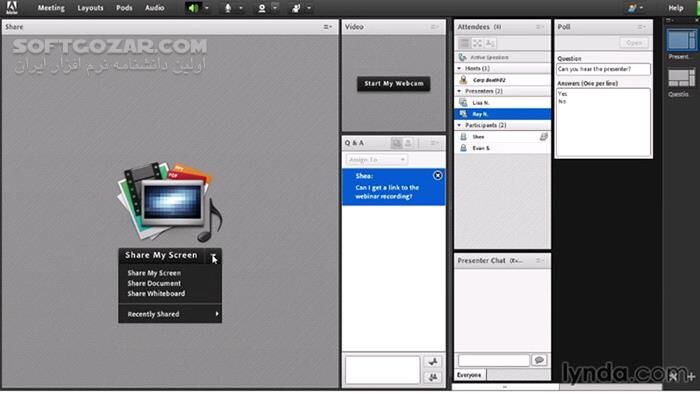The width and height of the screenshot is (700, 394).
Task: Click the Poll Open button
Action: tap(634, 43)
